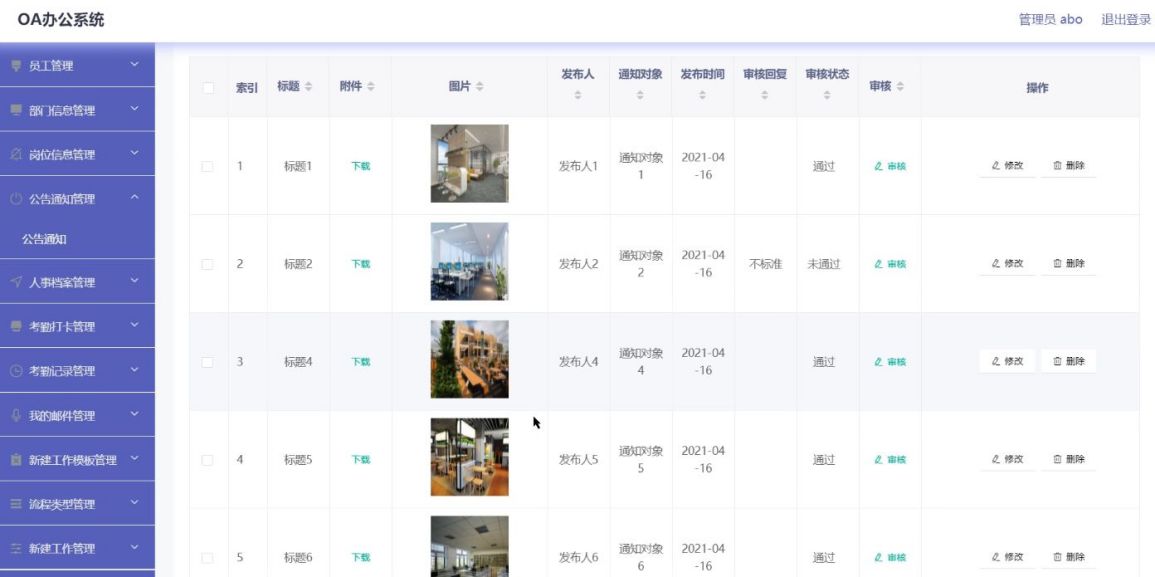
Task: Expand 部门信息管理 menu chevron
Action: (x=134, y=109)
